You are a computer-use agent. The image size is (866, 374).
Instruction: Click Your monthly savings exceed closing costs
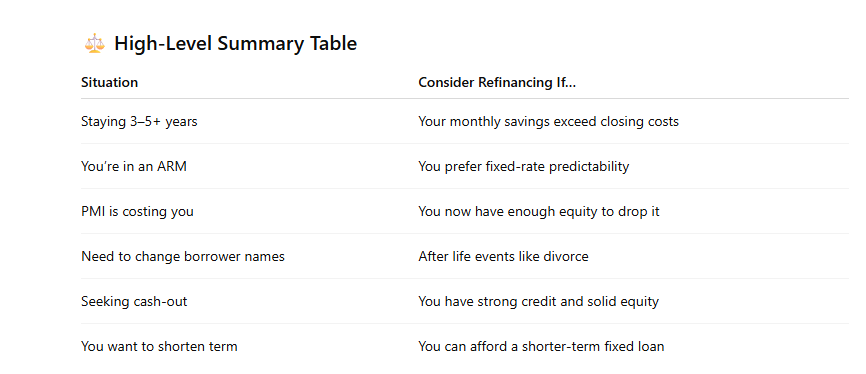click(x=548, y=121)
